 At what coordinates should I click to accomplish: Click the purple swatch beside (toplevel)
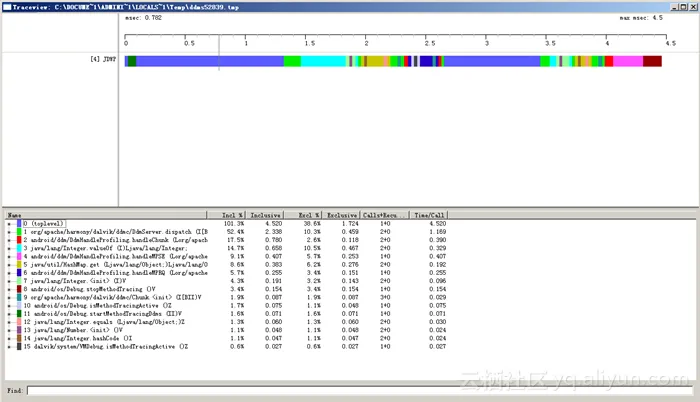point(19,224)
